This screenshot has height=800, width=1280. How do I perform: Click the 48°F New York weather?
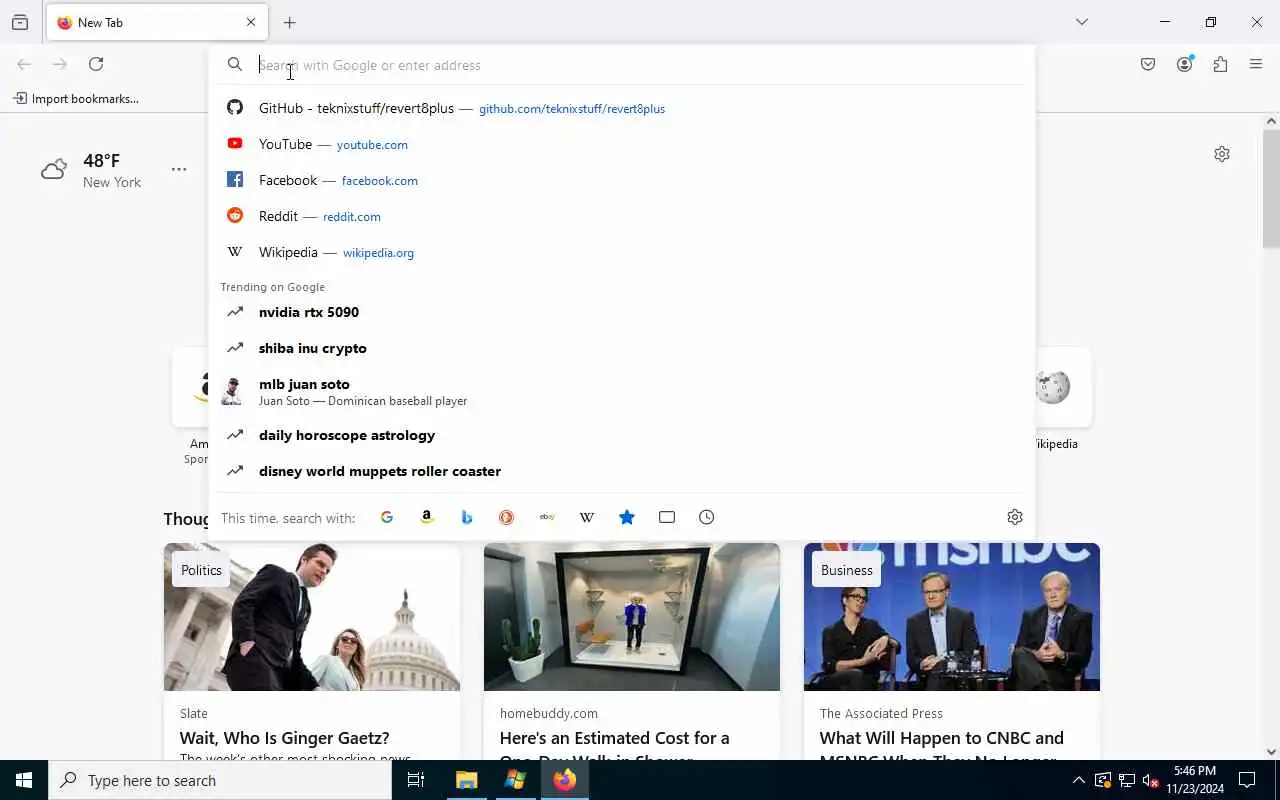point(92,170)
